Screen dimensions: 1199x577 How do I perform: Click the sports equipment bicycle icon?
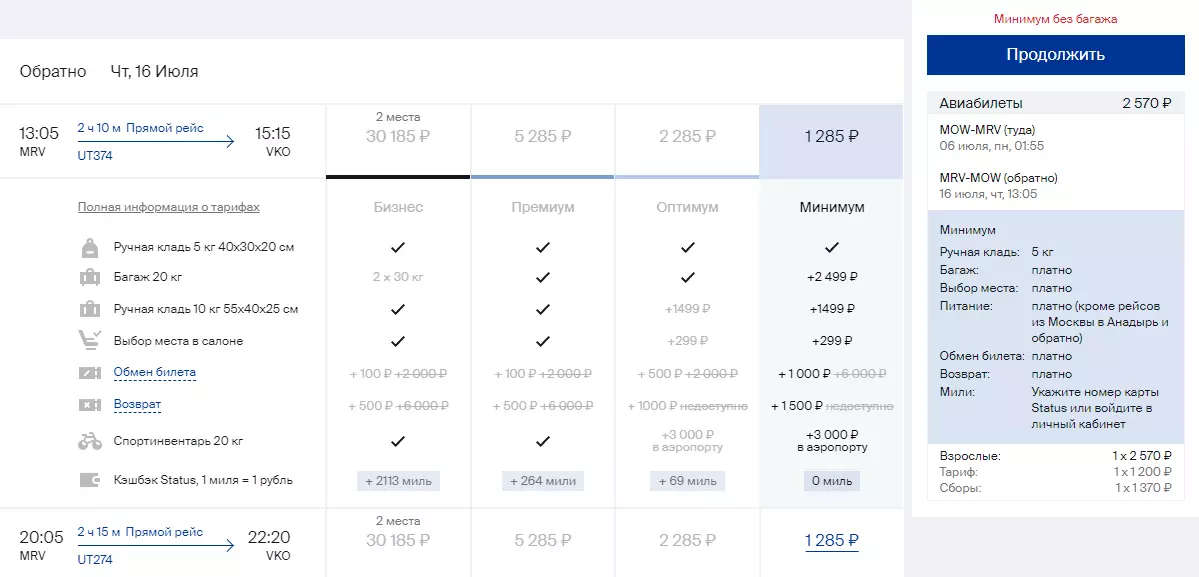90,441
